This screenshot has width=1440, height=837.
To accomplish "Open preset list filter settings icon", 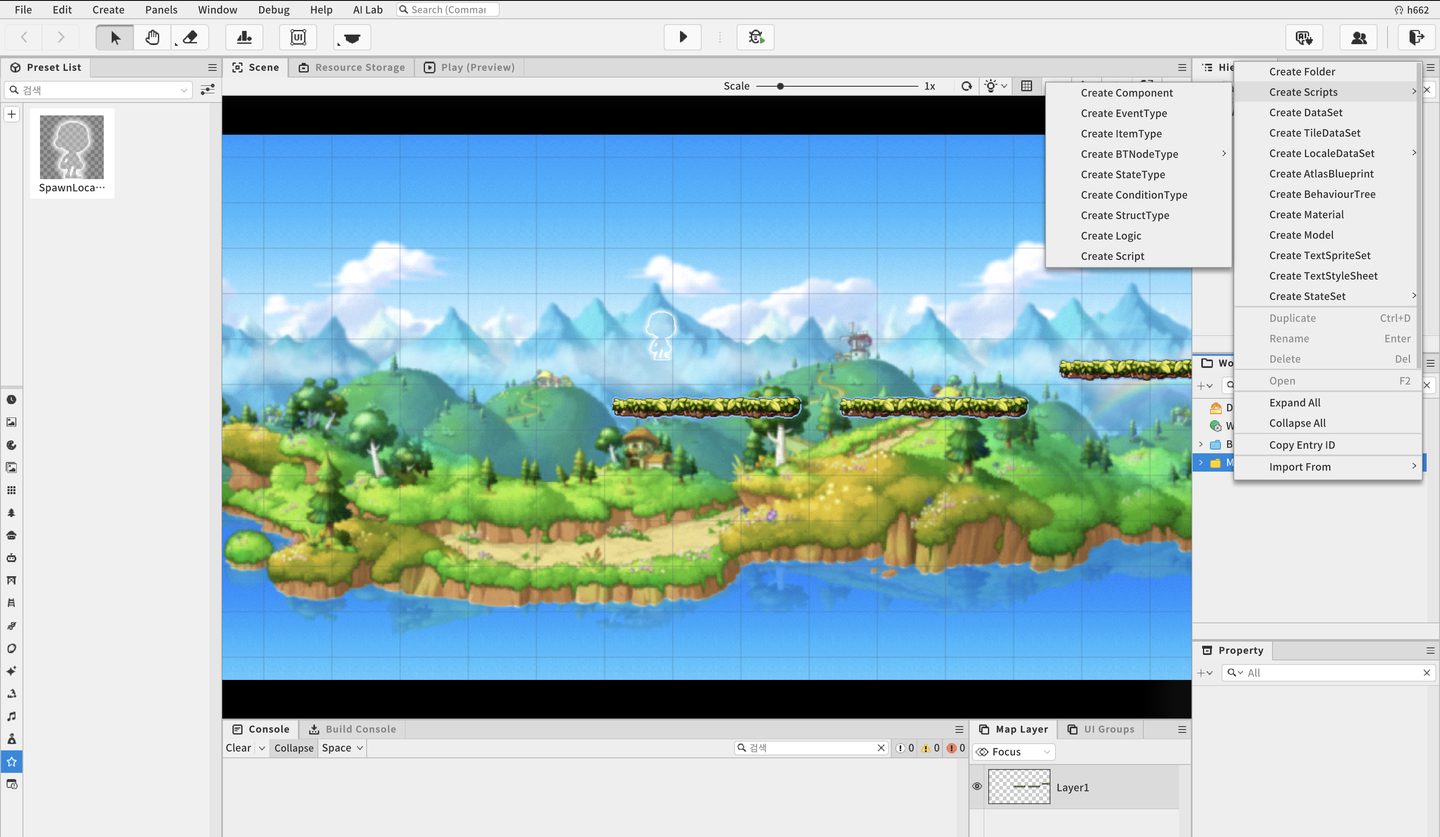I will point(207,90).
